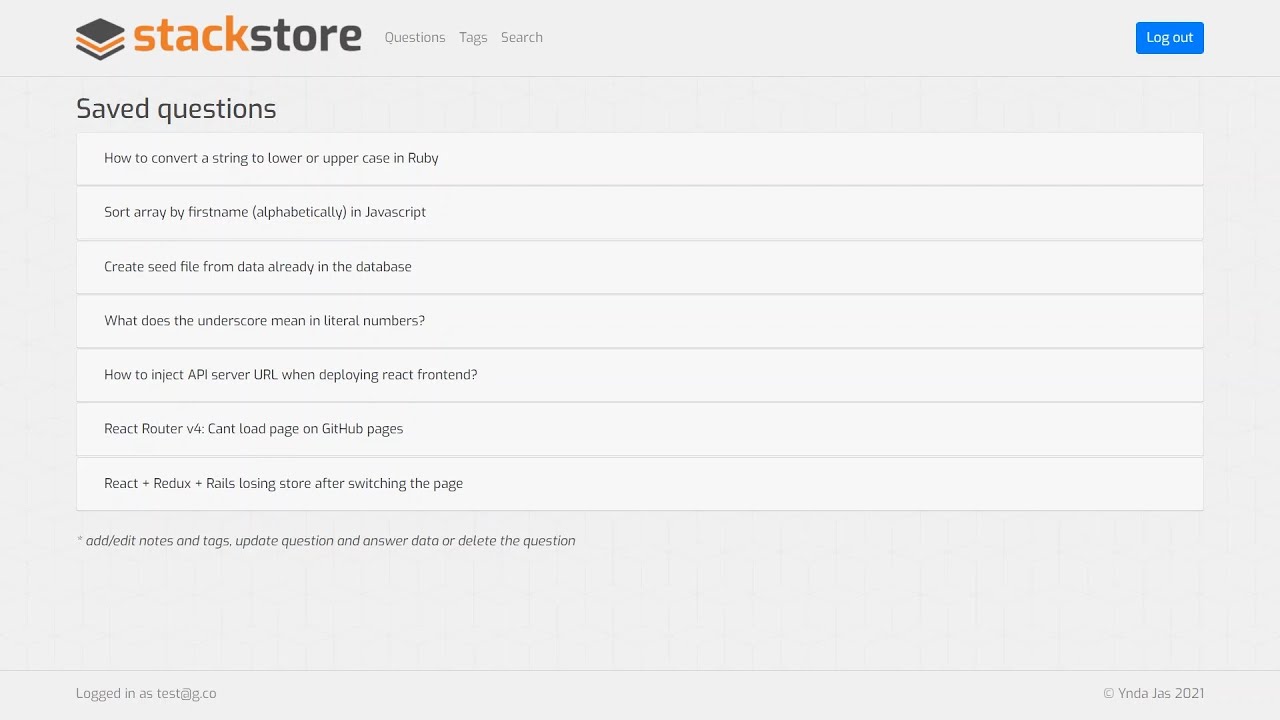Open 'inject API server URL' question

[x=640, y=375]
